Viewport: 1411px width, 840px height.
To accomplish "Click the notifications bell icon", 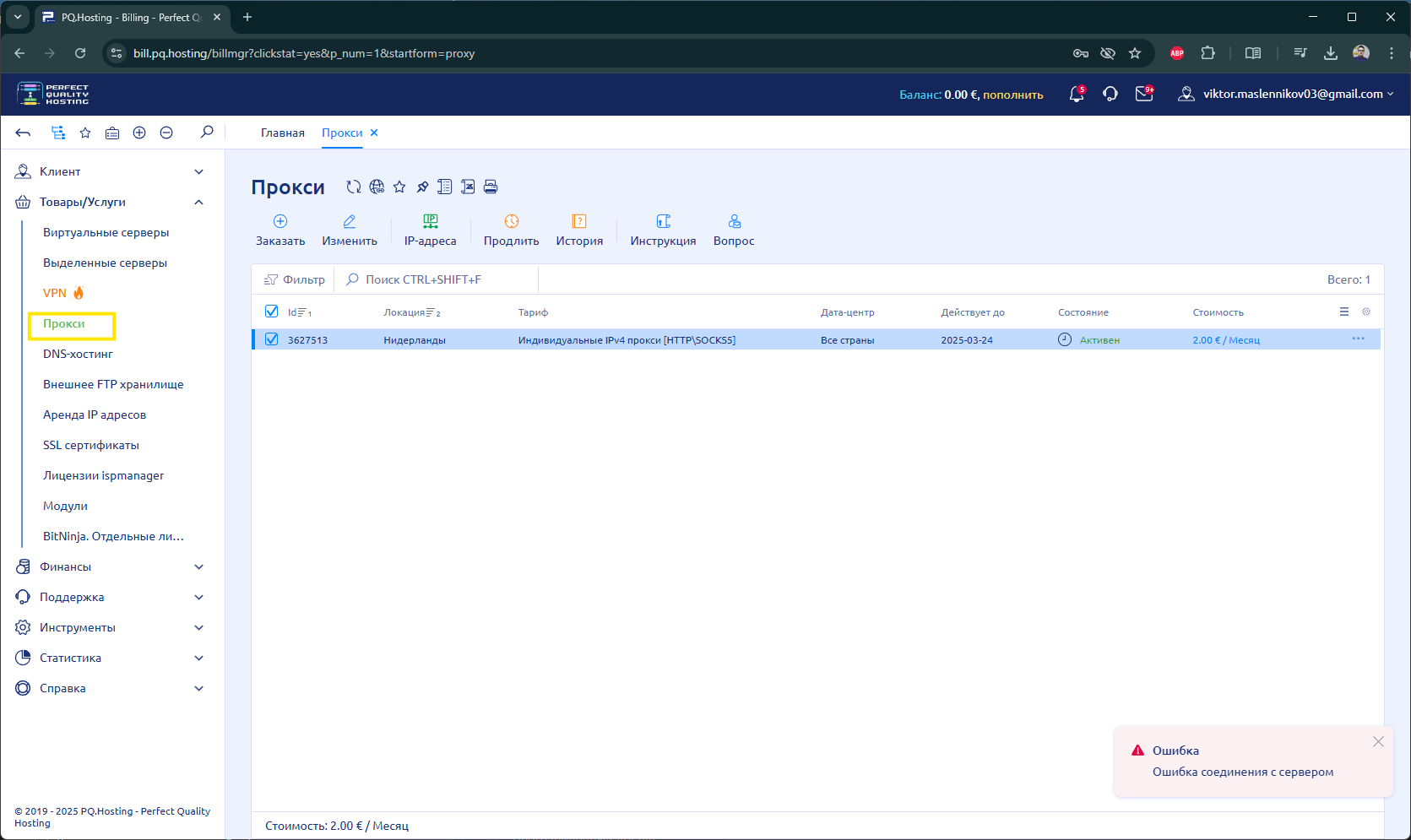I will [x=1076, y=95].
